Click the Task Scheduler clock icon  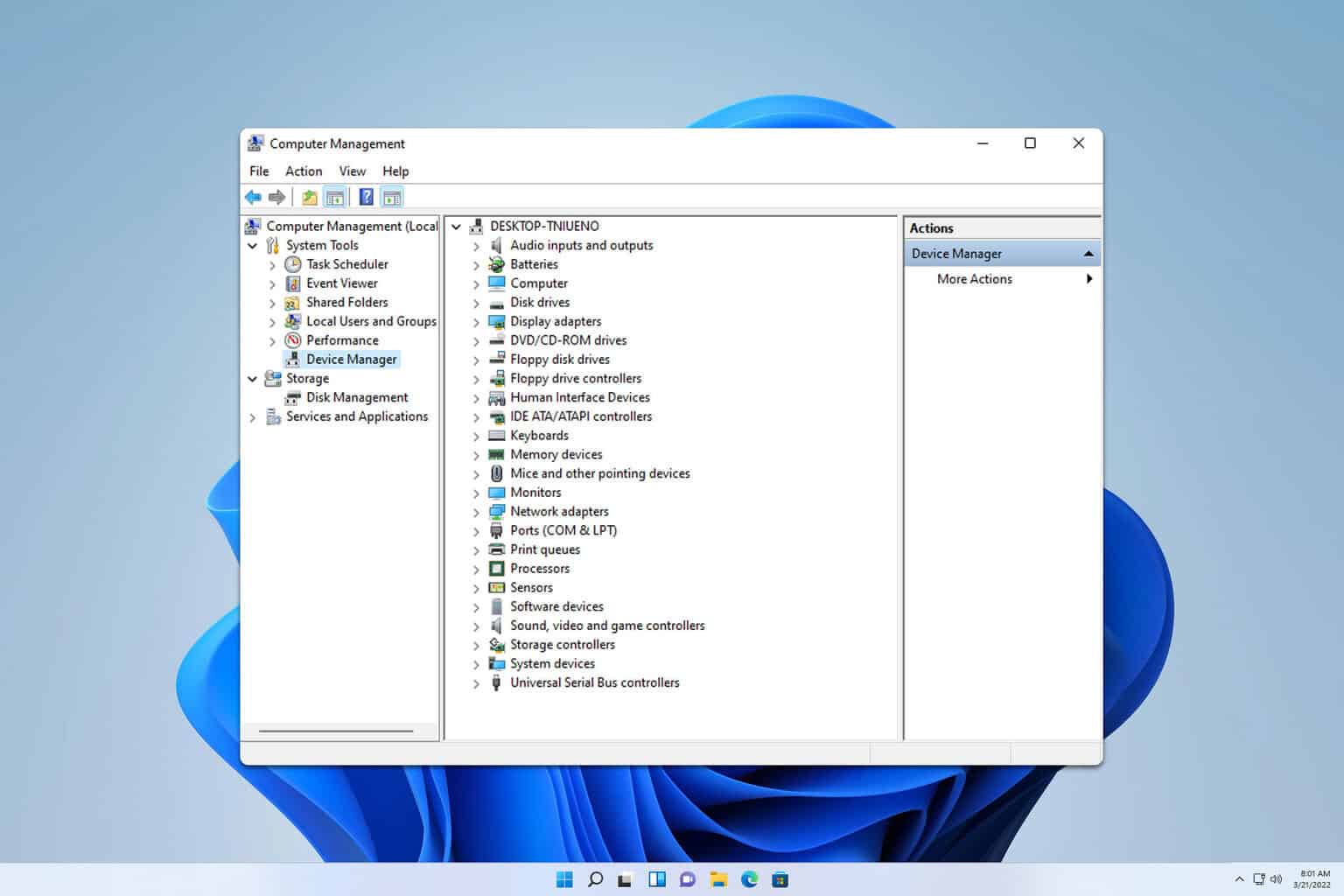point(293,264)
